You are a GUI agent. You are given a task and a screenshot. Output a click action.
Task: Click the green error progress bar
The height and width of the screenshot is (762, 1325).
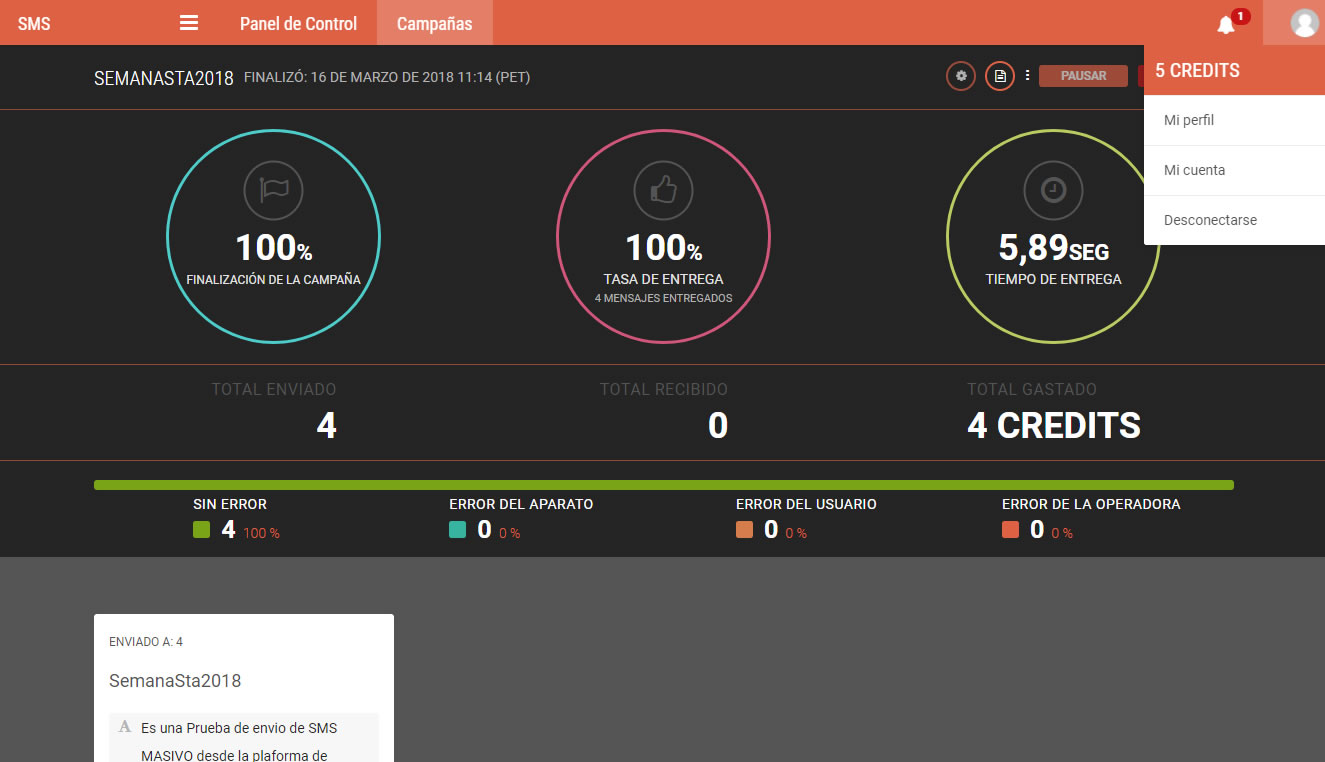click(x=664, y=485)
